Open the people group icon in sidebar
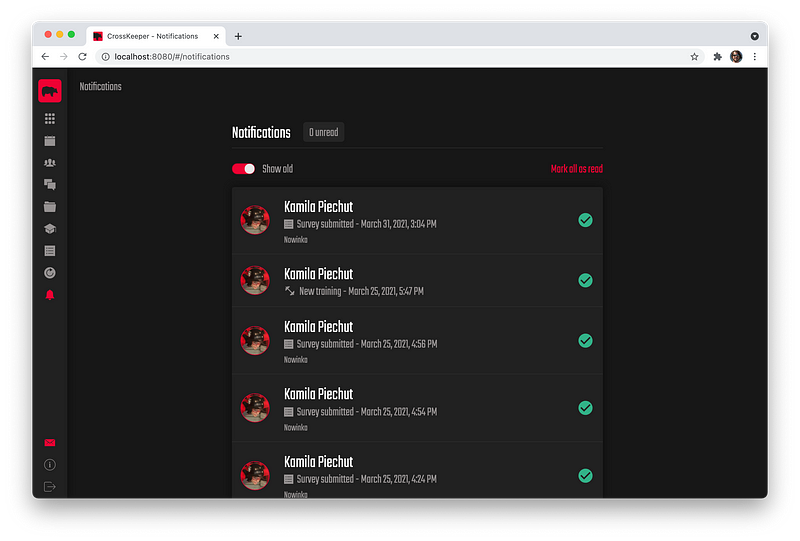 point(50,163)
